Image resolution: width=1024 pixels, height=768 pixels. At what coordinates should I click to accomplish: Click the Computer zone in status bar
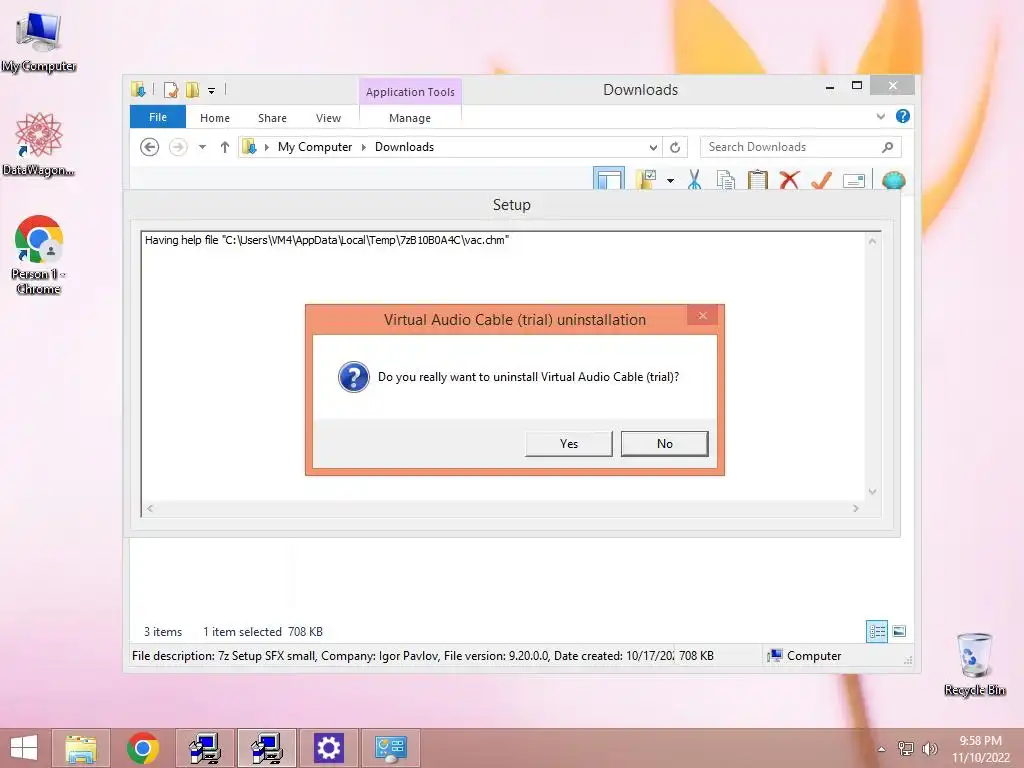(806, 656)
